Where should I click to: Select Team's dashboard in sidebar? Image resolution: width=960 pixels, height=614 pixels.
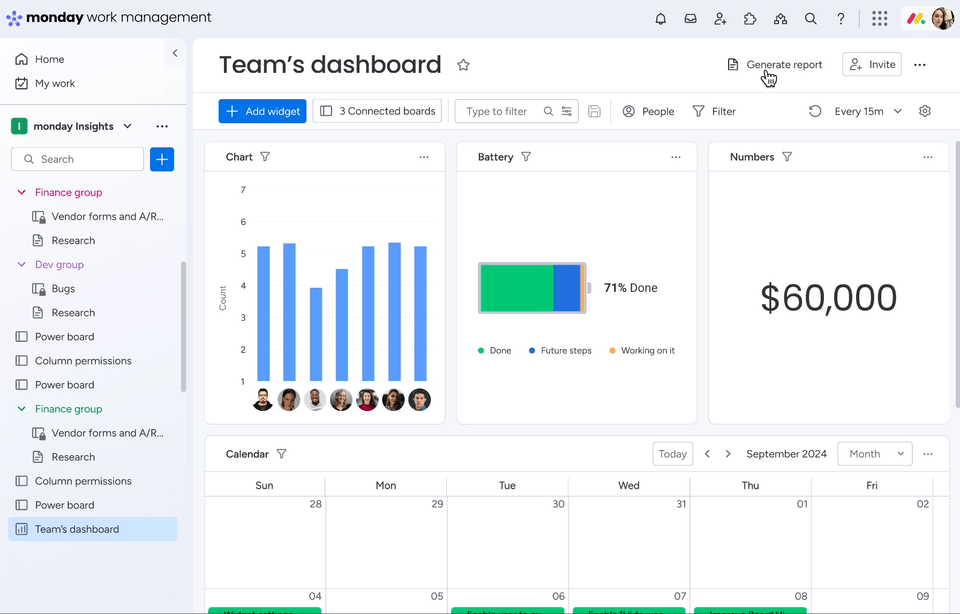92,530
